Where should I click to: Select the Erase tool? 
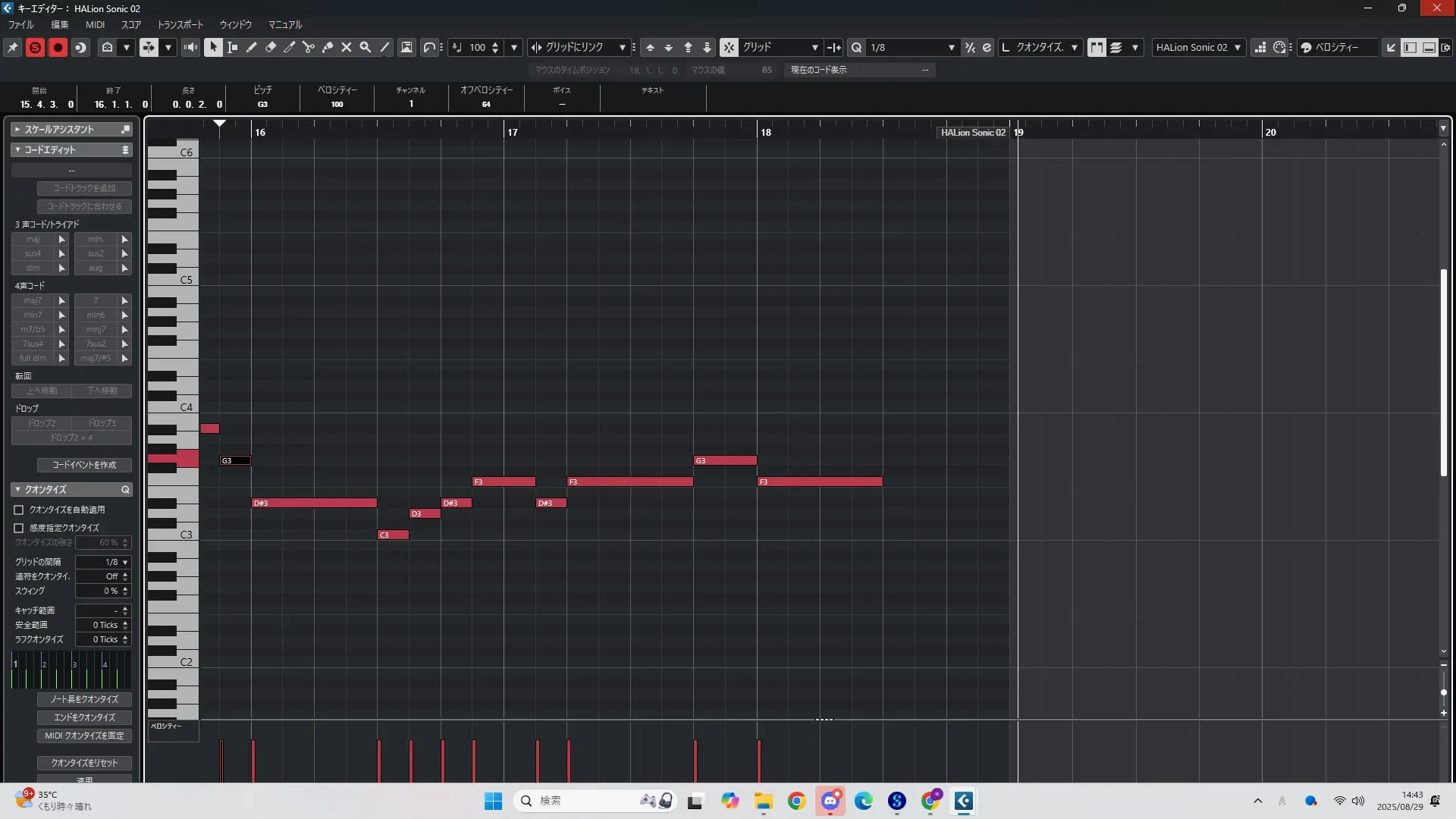(x=271, y=47)
